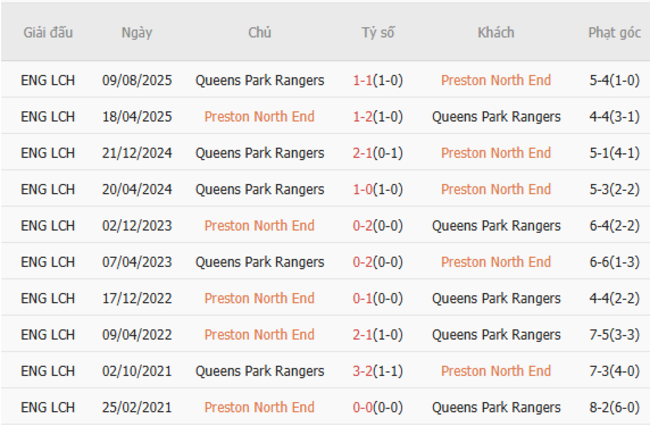The image size is (650, 435).
Task: Open Queens Park Rangers in the 02/12/2023 row
Action: 496,225
